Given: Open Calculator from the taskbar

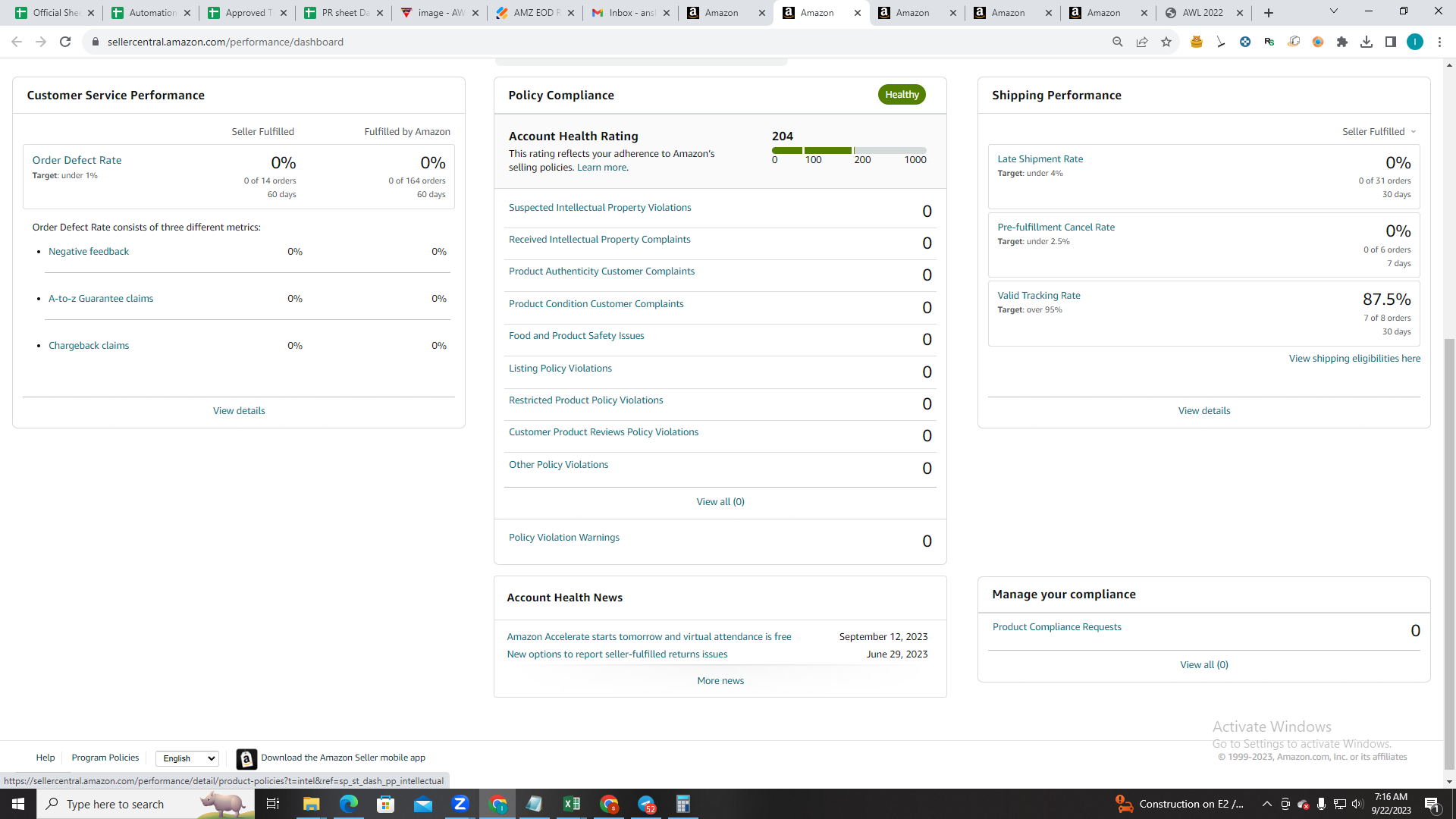Looking at the screenshot, I should click(683, 804).
